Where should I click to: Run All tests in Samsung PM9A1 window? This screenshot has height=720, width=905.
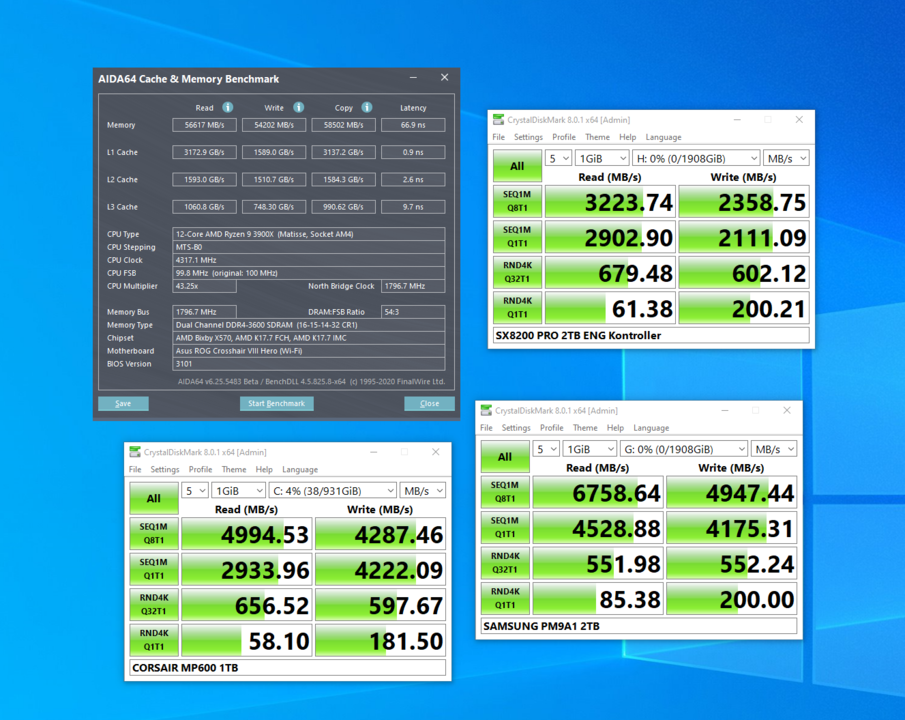[505, 456]
